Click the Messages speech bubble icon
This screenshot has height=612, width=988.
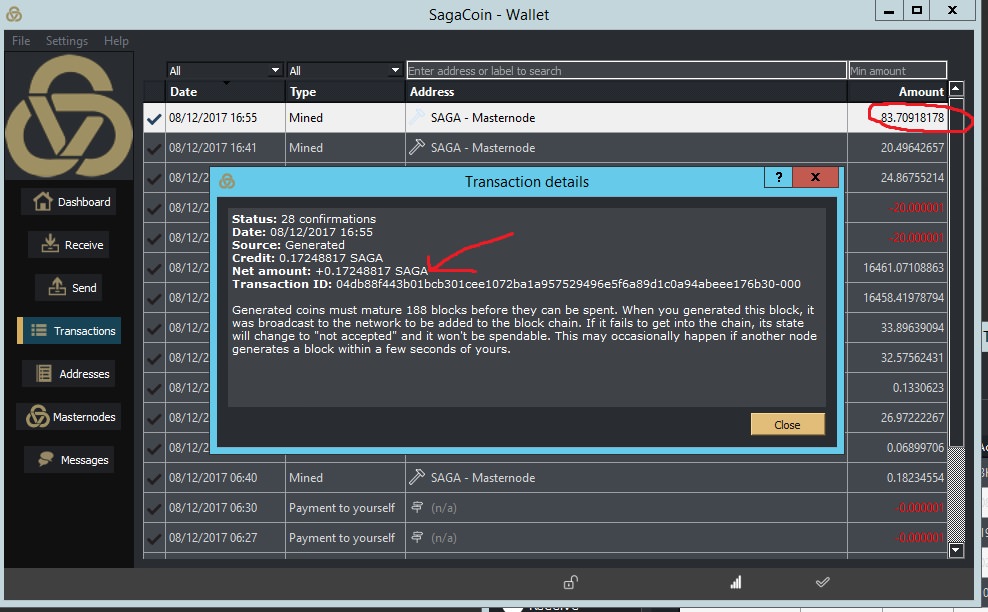45,459
